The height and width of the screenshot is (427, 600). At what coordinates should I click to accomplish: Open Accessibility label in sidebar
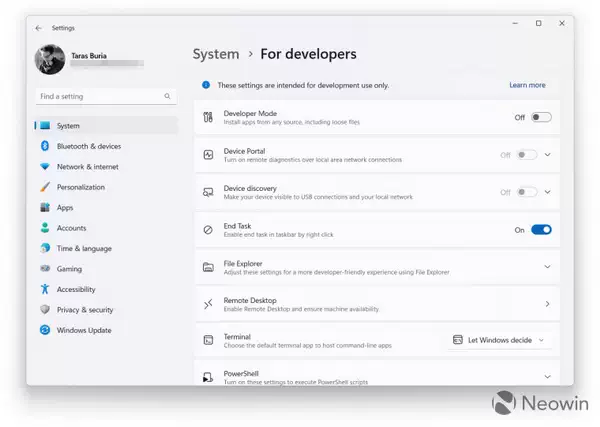click(x=76, y=289)
